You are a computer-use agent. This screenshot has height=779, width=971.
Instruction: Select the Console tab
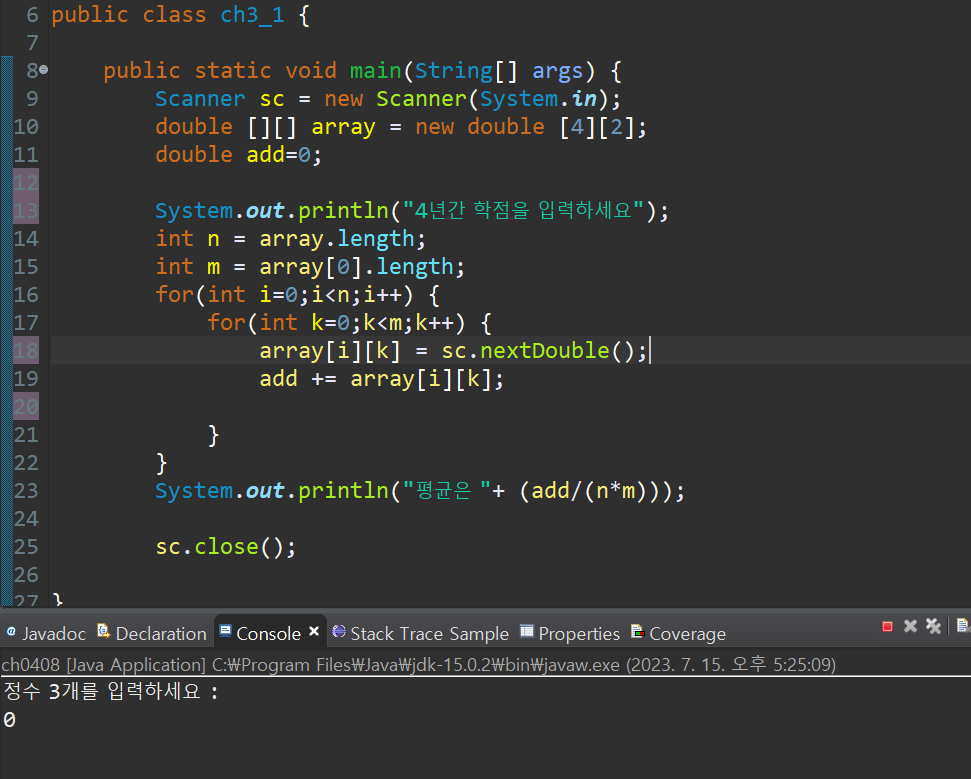(268, 633)
